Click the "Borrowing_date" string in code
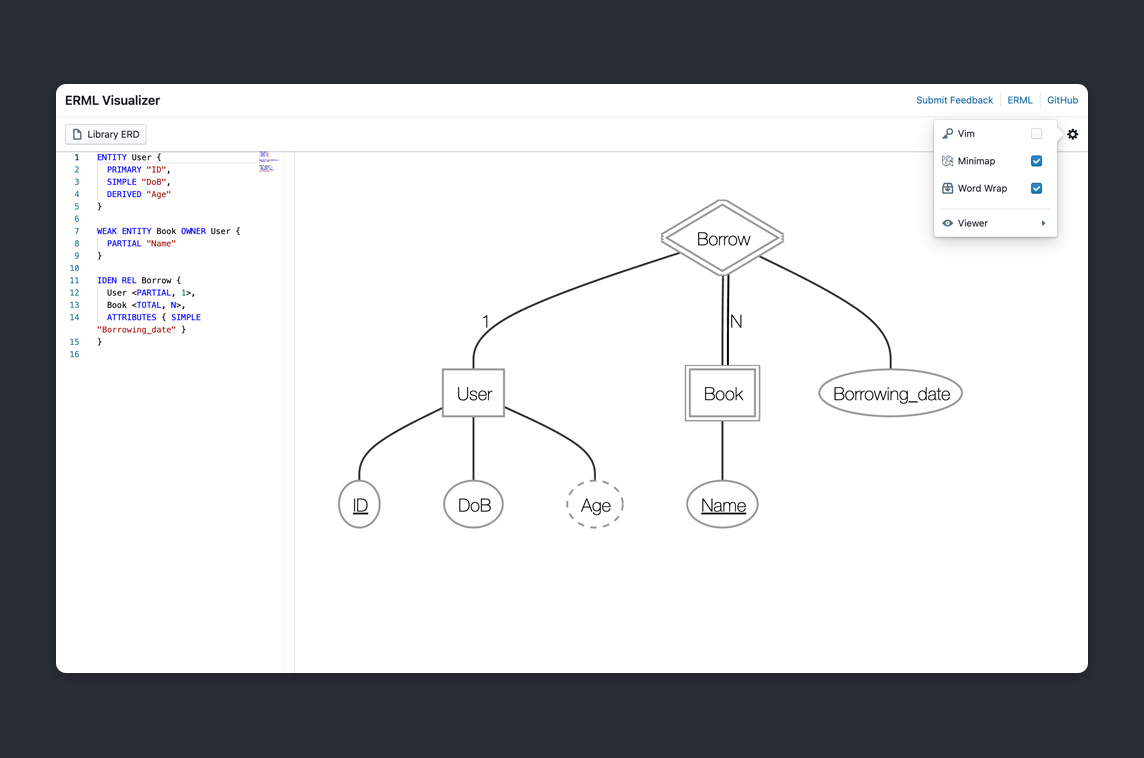1144x758 pixels. tap(136, 330)
